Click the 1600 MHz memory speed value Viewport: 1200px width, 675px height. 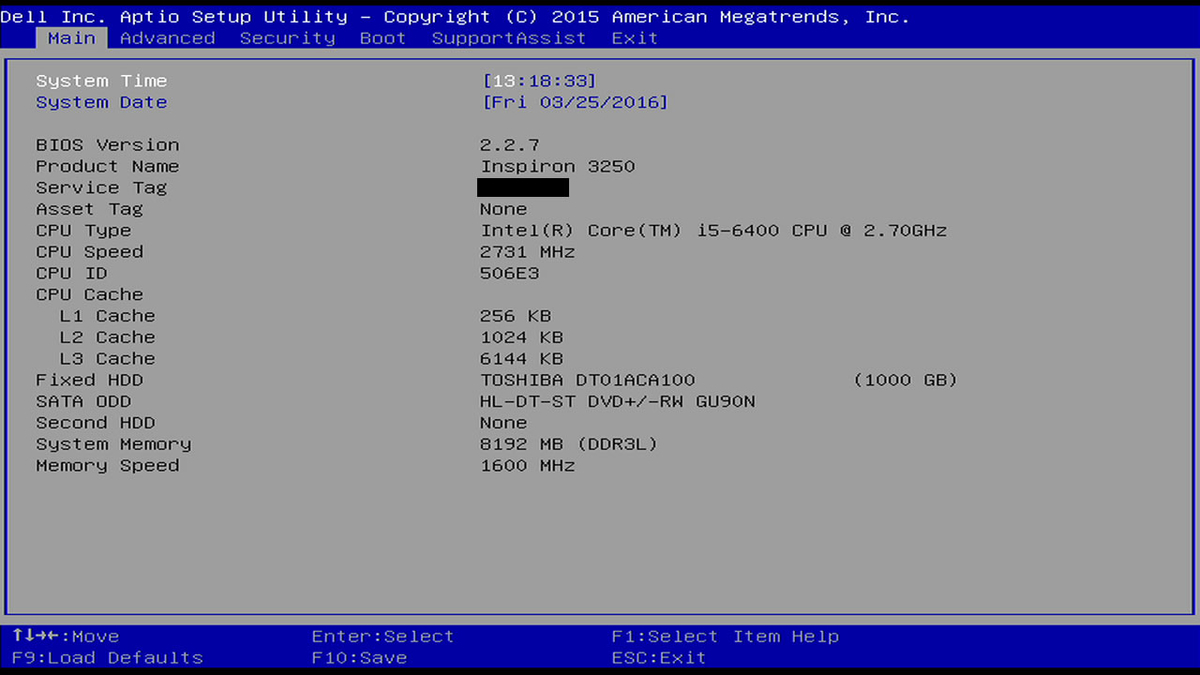pos(528,465)
